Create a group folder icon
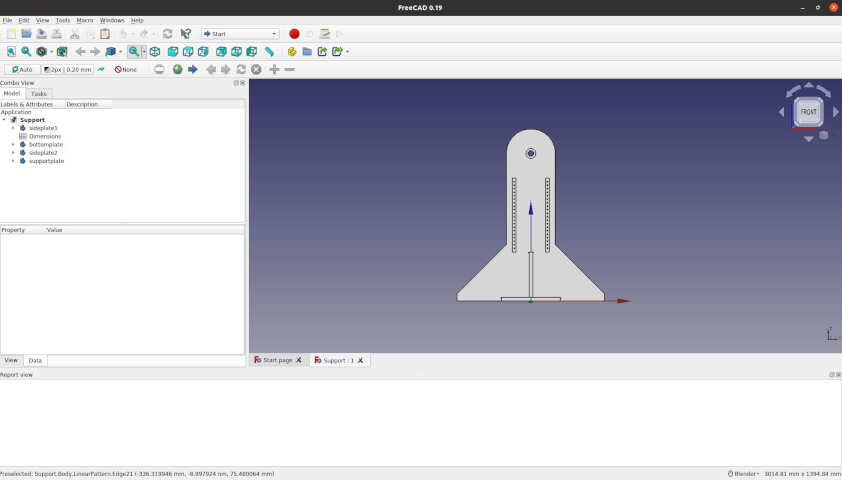This screenshot has width=842, height=480. coord(307,52)
